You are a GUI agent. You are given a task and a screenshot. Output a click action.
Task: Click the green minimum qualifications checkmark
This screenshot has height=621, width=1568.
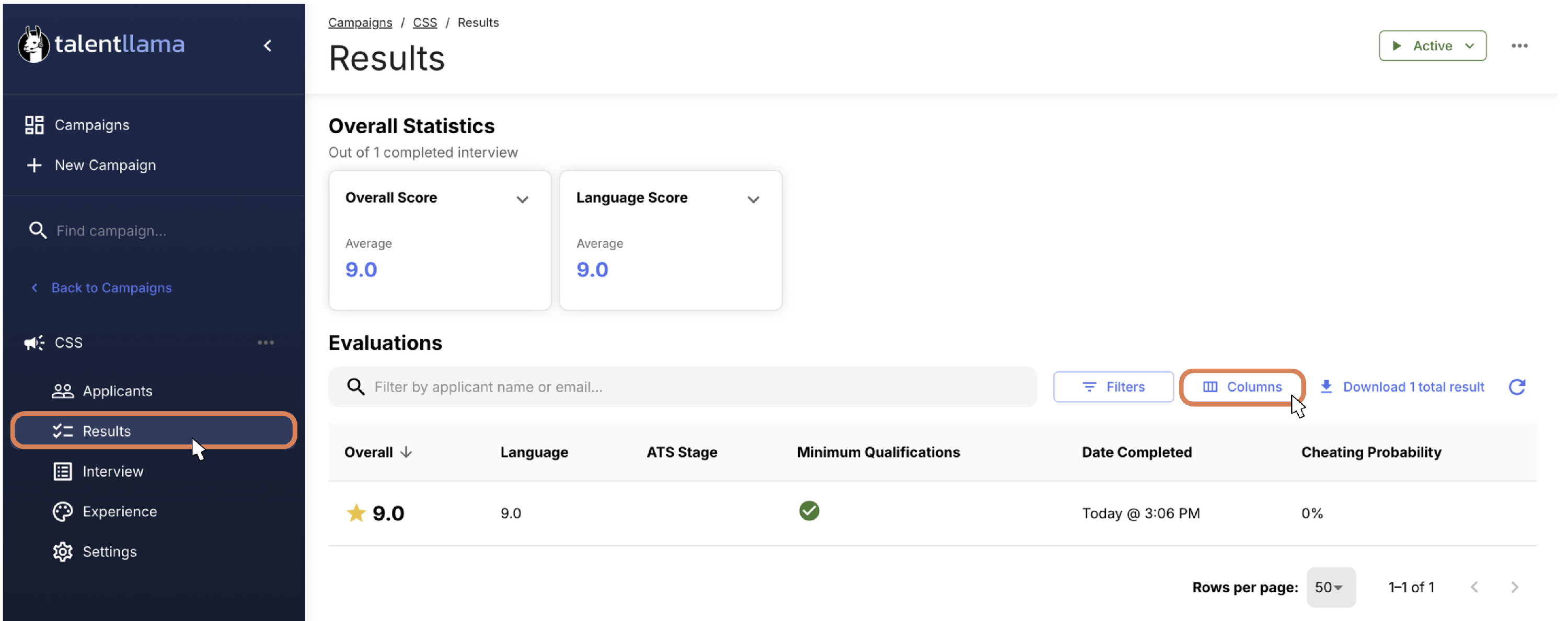[x=809, y=511]
